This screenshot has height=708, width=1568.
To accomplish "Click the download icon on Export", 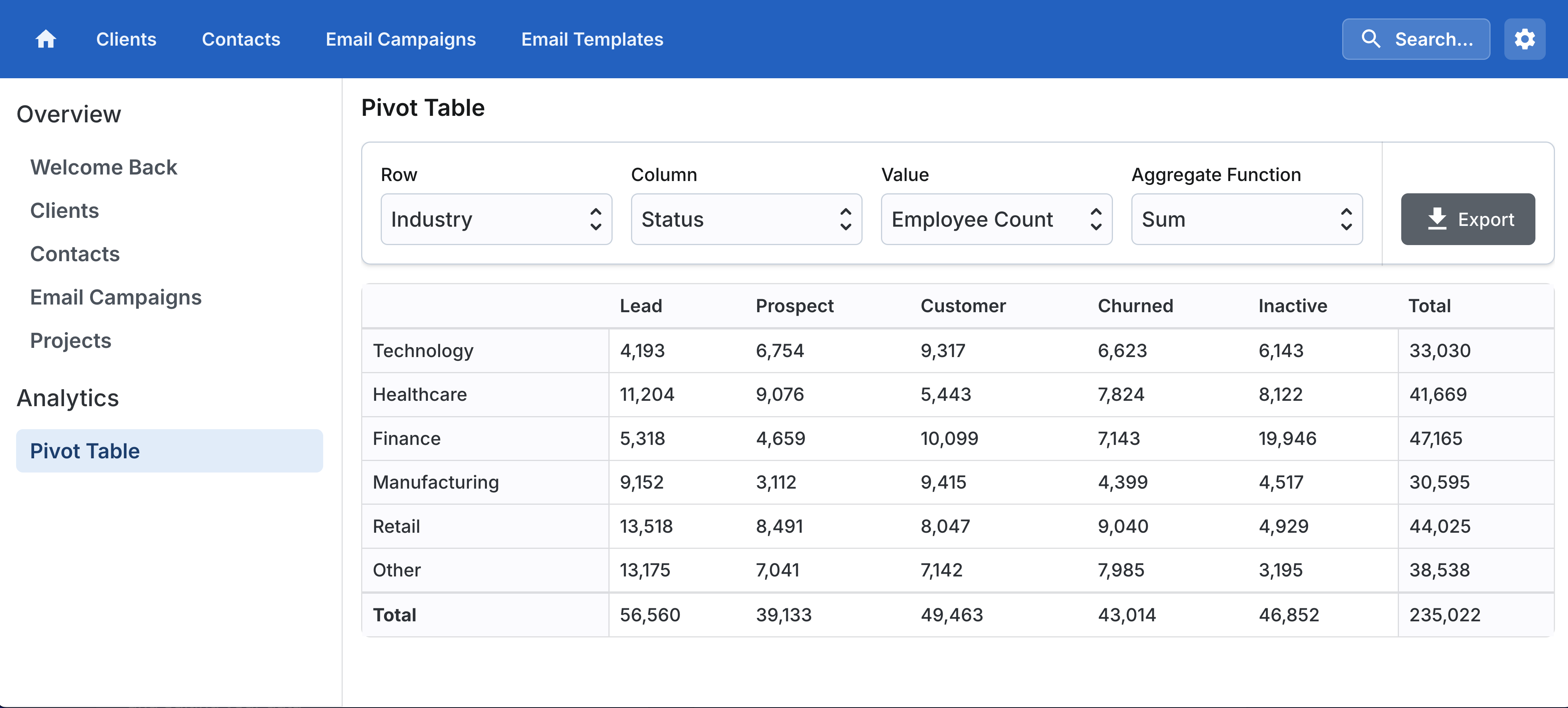I will 1437,219.
